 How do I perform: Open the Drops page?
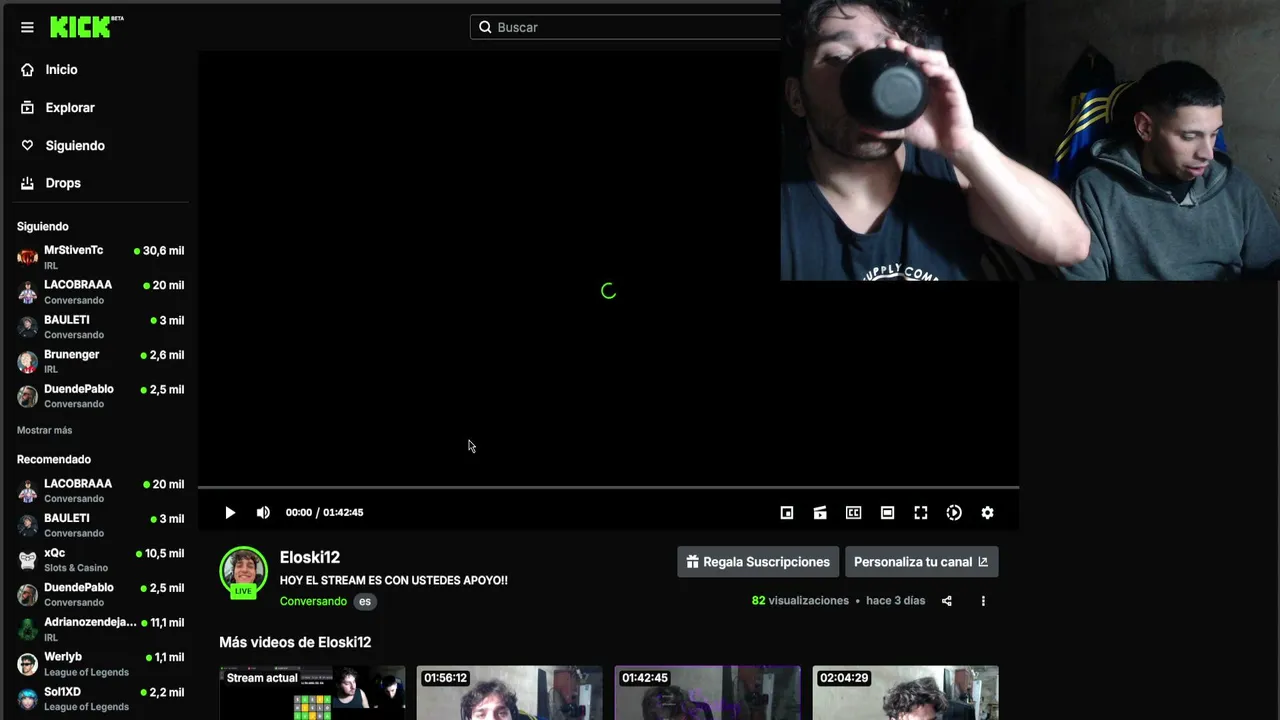coord(63,183)
